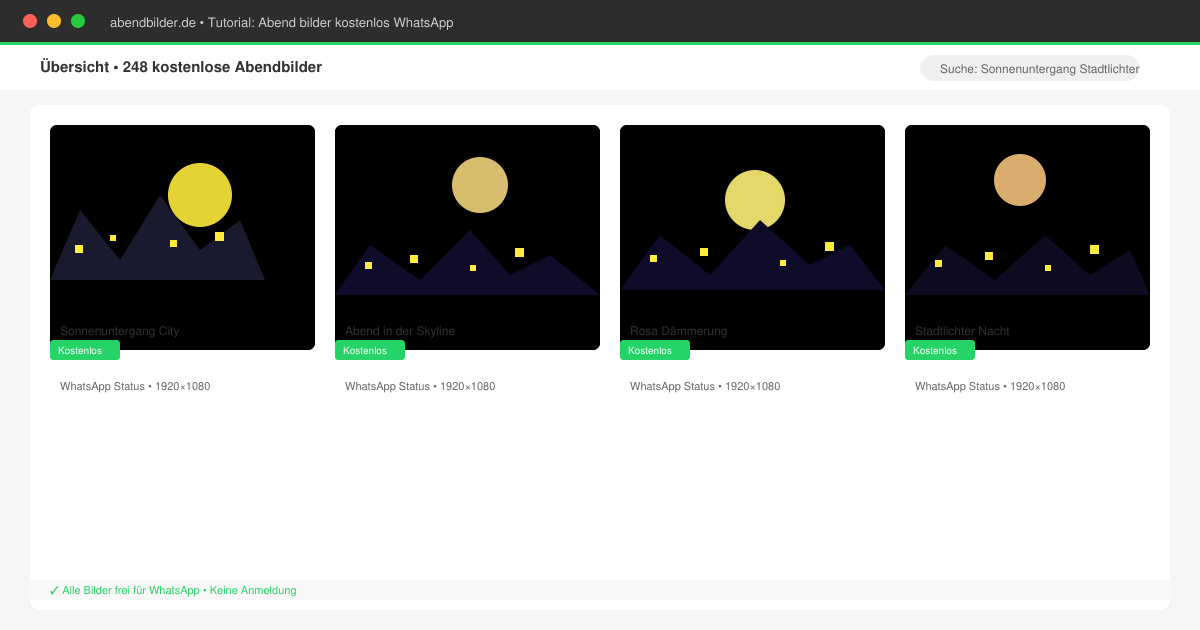Open the Abend in der Skyline thumbnail

click(467, 237)
